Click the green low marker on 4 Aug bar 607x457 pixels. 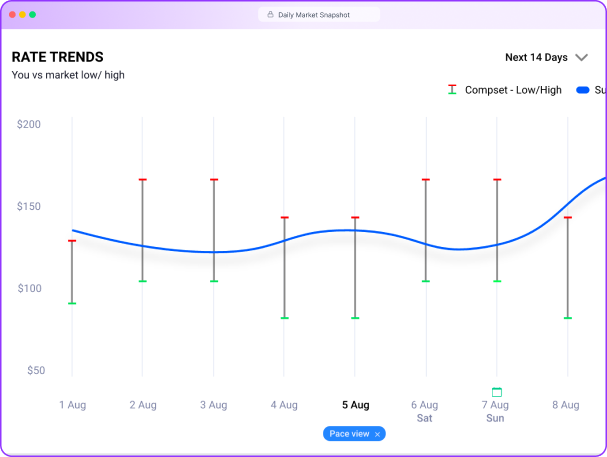click(284, 318)
